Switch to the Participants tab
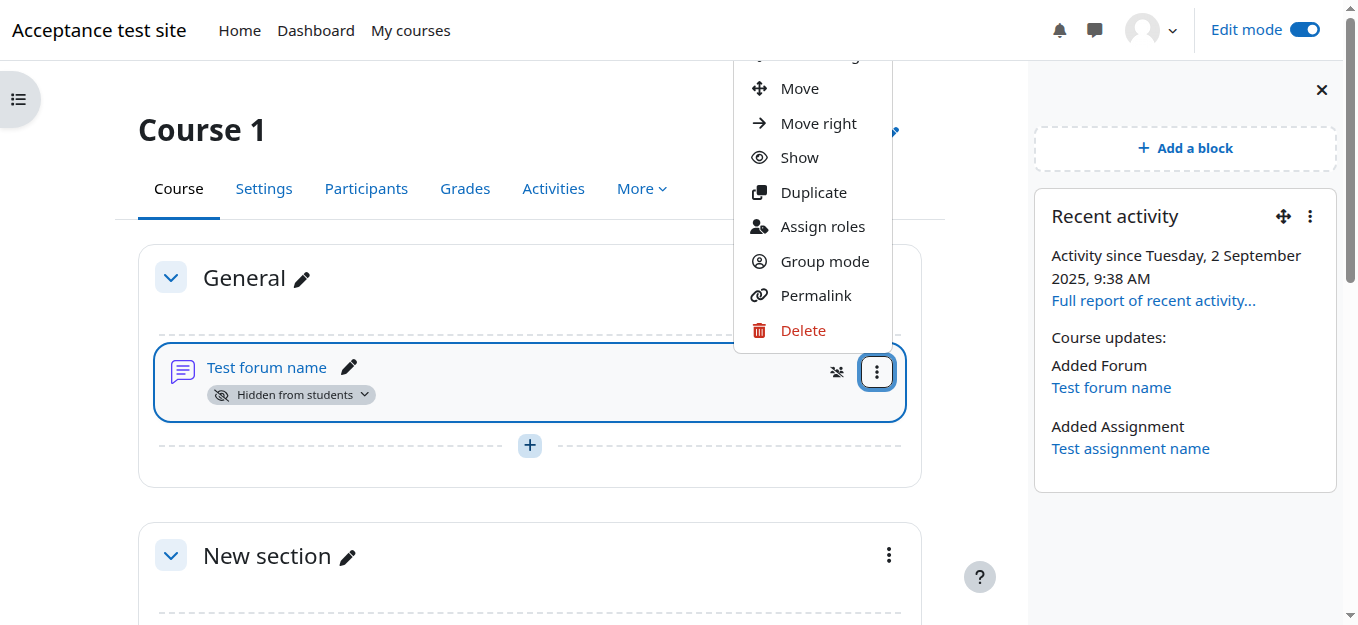Screen dimensions: 1358x625 coord(366,189)
